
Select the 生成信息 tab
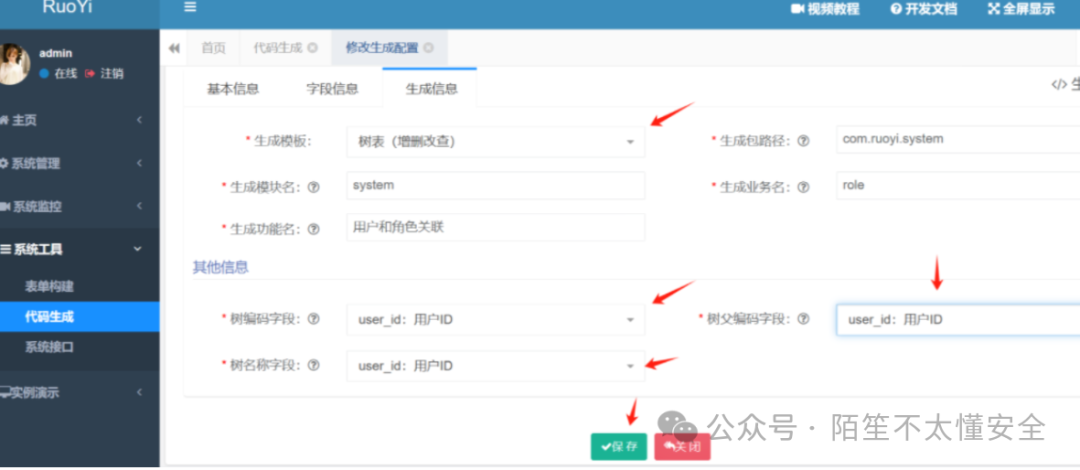pos(431,88)
